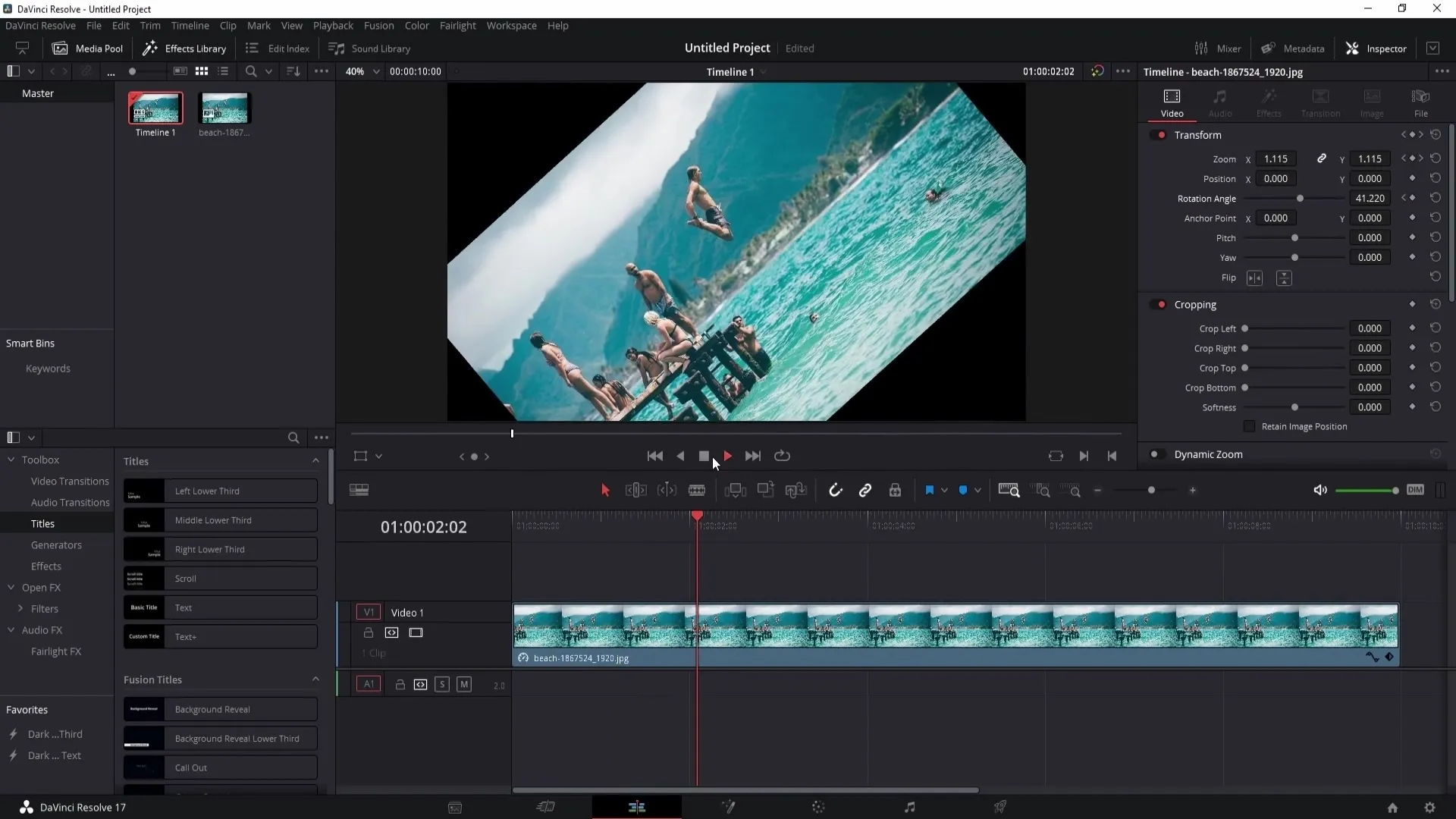Click the loop playback button
Screen dimensions: 1456x819
[x=782, y=456]
